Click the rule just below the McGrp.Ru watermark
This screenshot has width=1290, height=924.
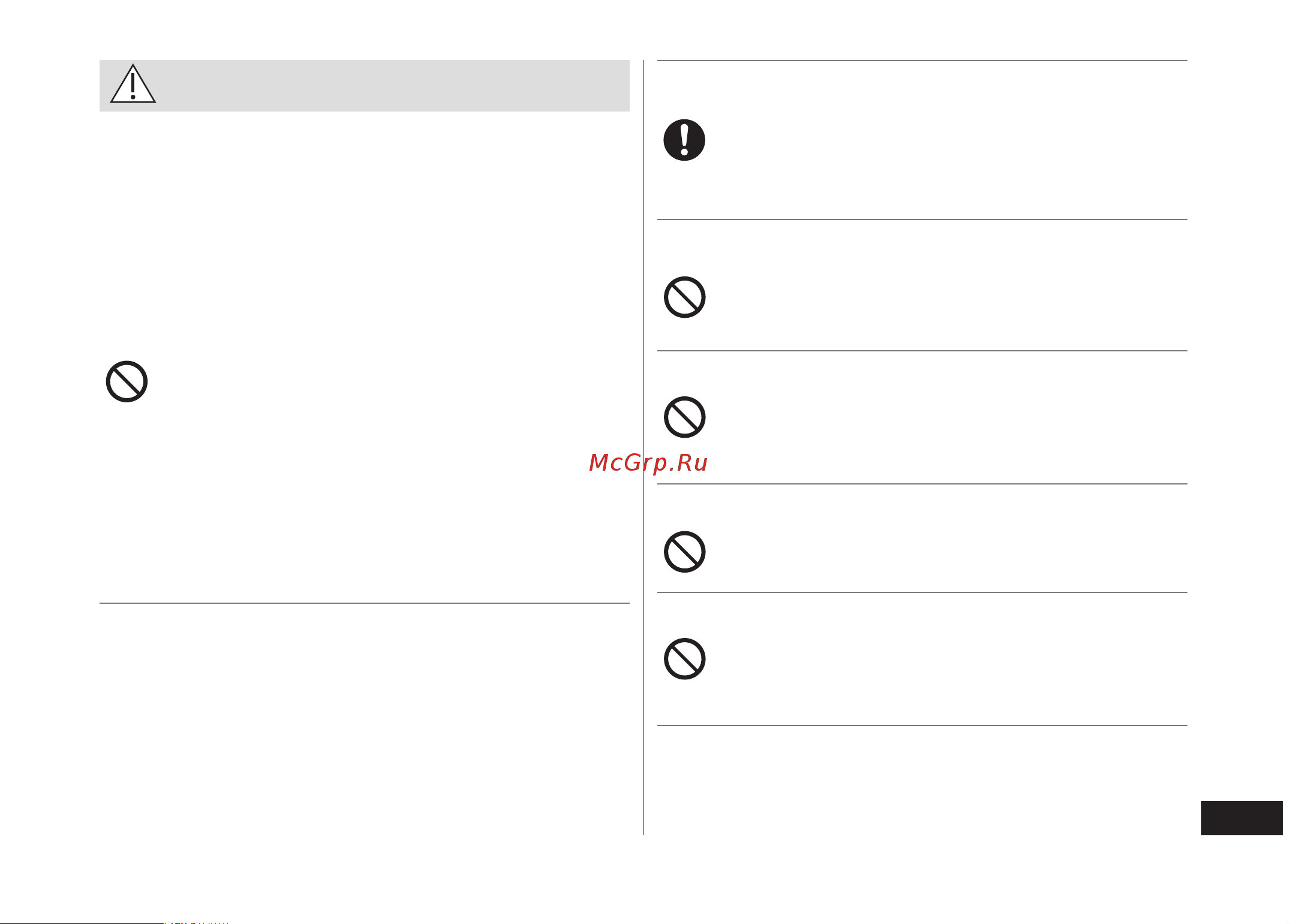(x=922, y=484)
